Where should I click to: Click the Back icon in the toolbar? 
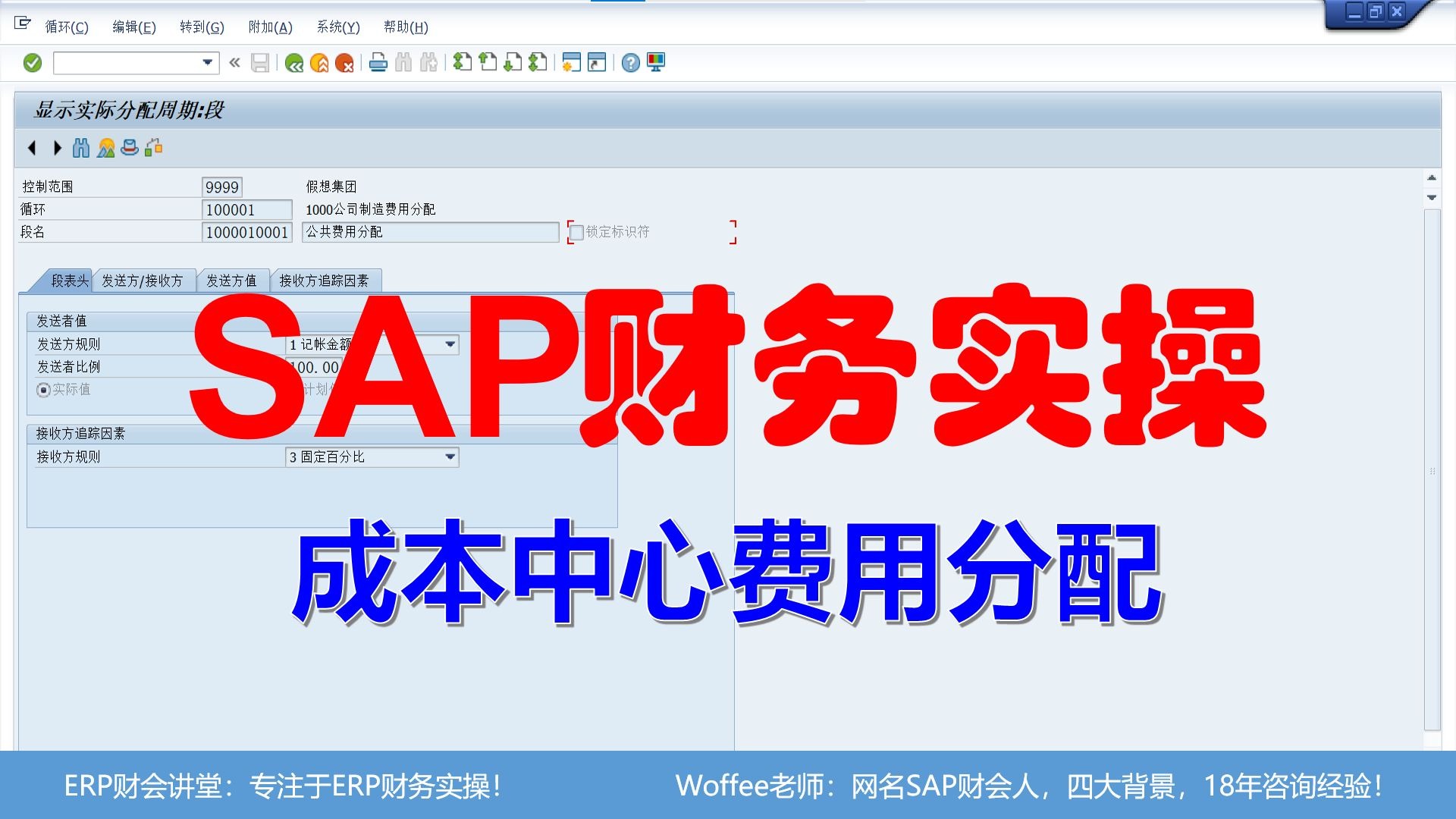(x=294, y=63)
